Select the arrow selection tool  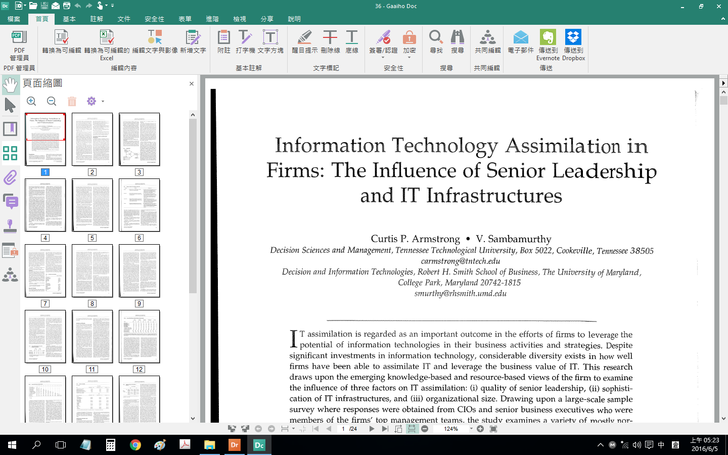coord(10,106)
